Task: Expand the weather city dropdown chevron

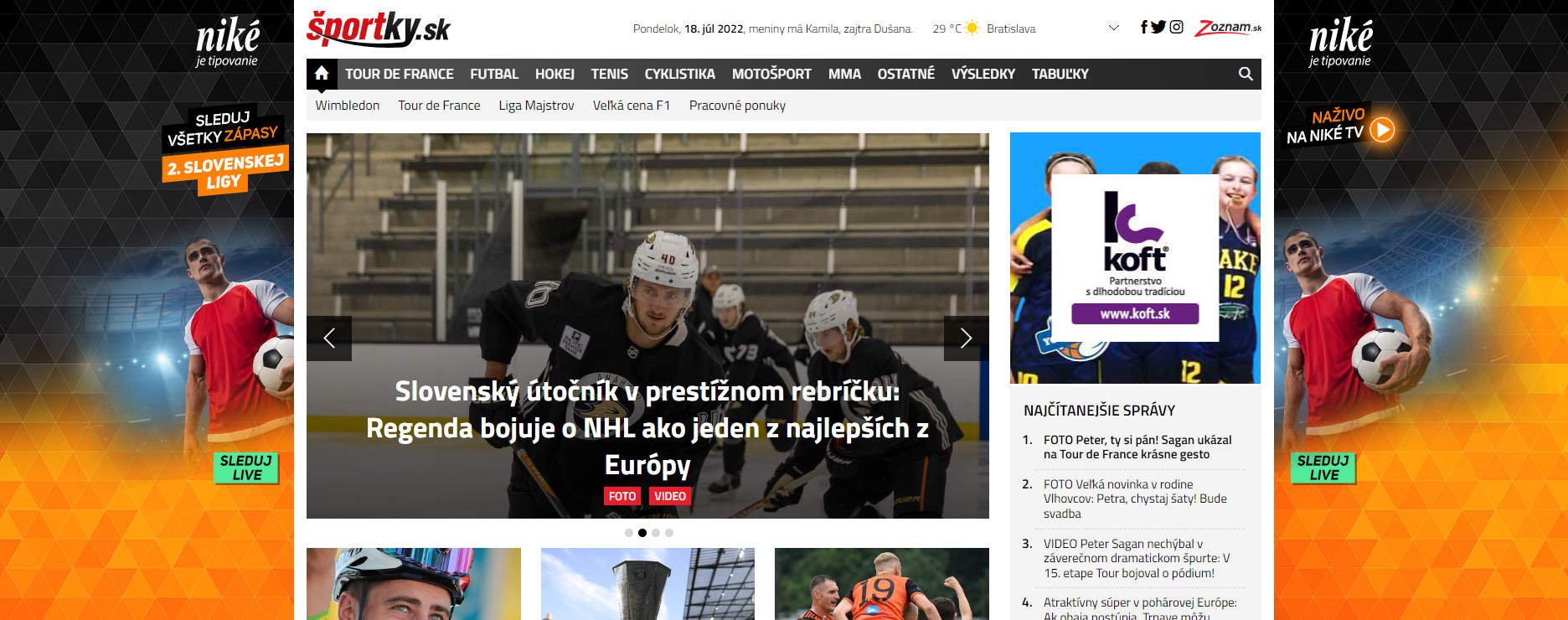Action: coord(1113,28)
